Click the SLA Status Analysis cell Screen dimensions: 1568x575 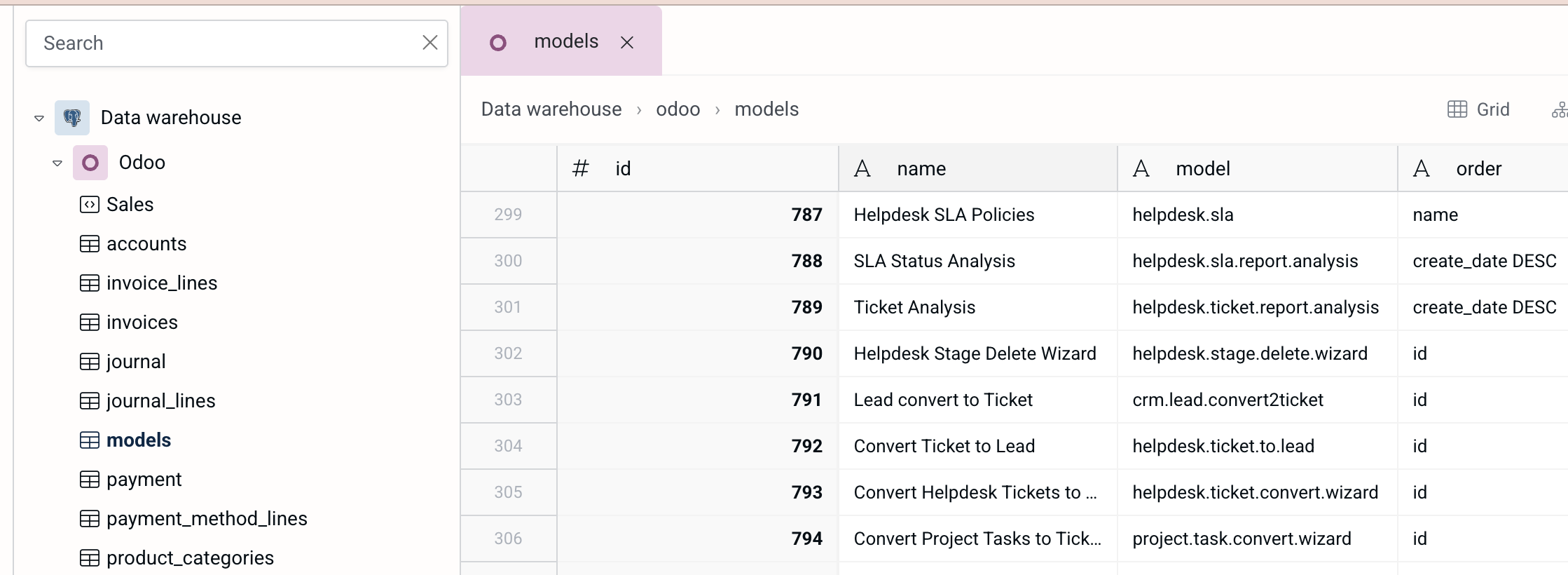click(977, 261)
